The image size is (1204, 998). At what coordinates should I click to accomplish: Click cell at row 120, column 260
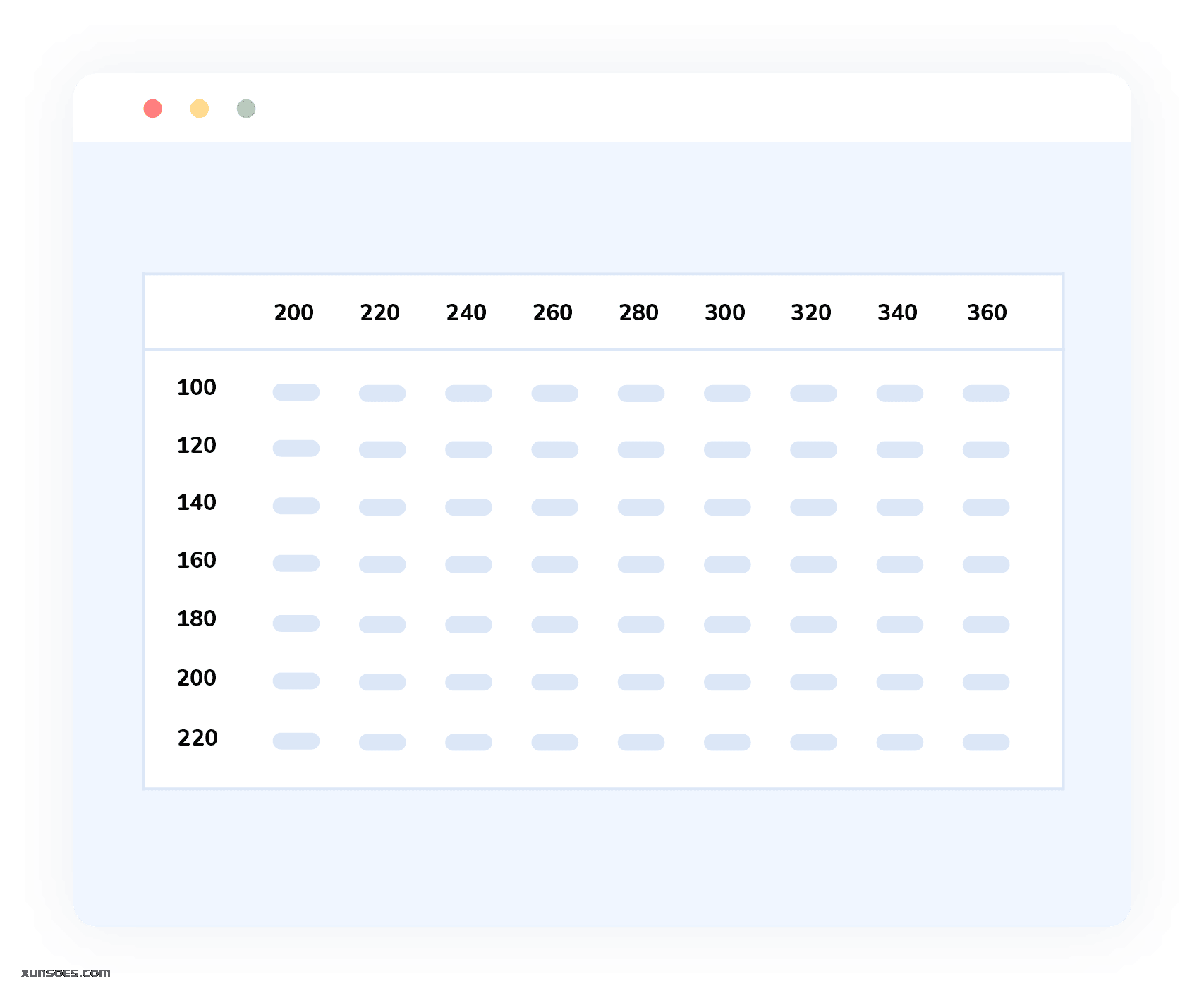click(x=555, y=450)
